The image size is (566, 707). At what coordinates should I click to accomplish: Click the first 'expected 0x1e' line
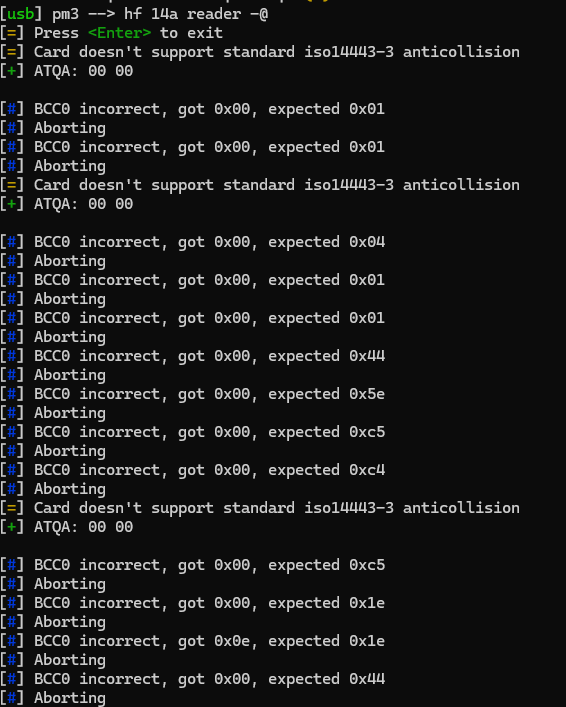point(193,603)
